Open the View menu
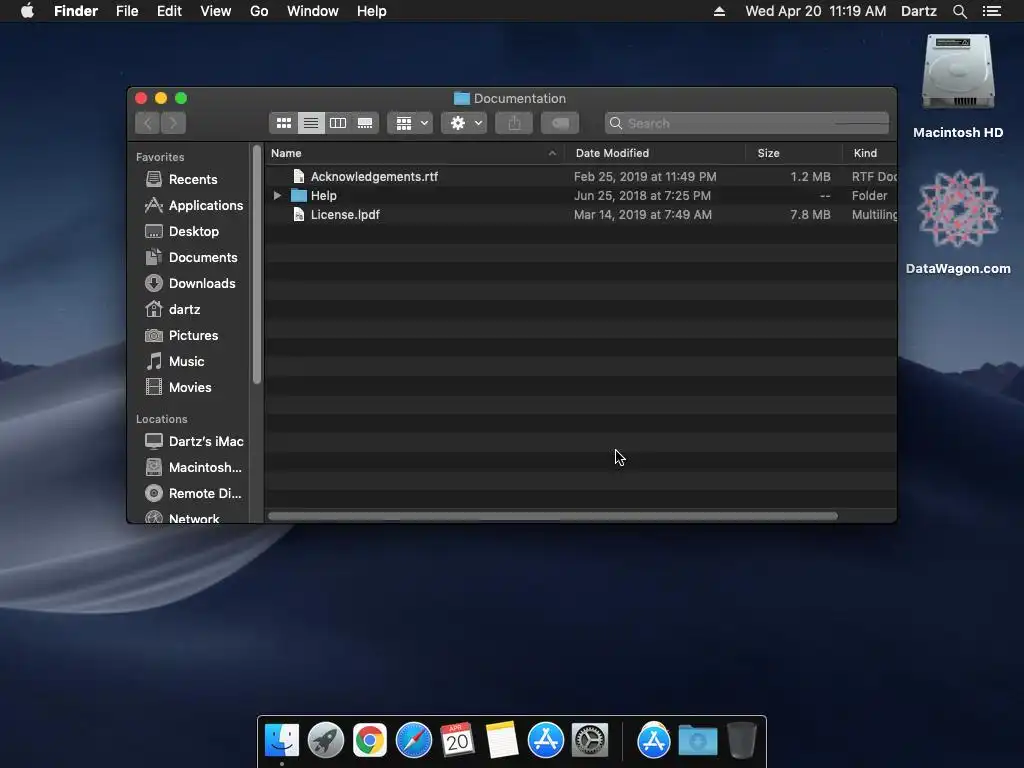The height and width of the screenshot is (768, 1024). [x=216, y=11]
